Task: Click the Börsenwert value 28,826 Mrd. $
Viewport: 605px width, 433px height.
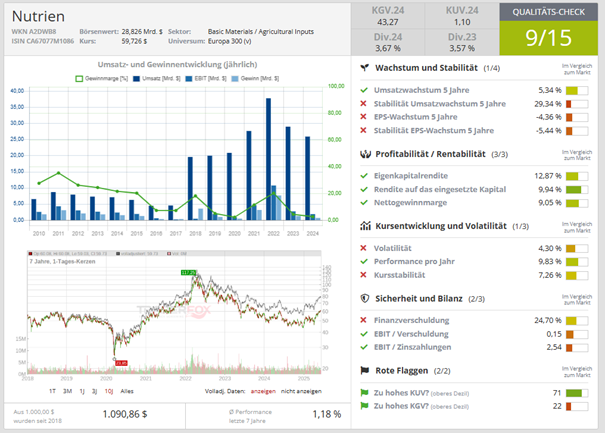Action: 142,32
